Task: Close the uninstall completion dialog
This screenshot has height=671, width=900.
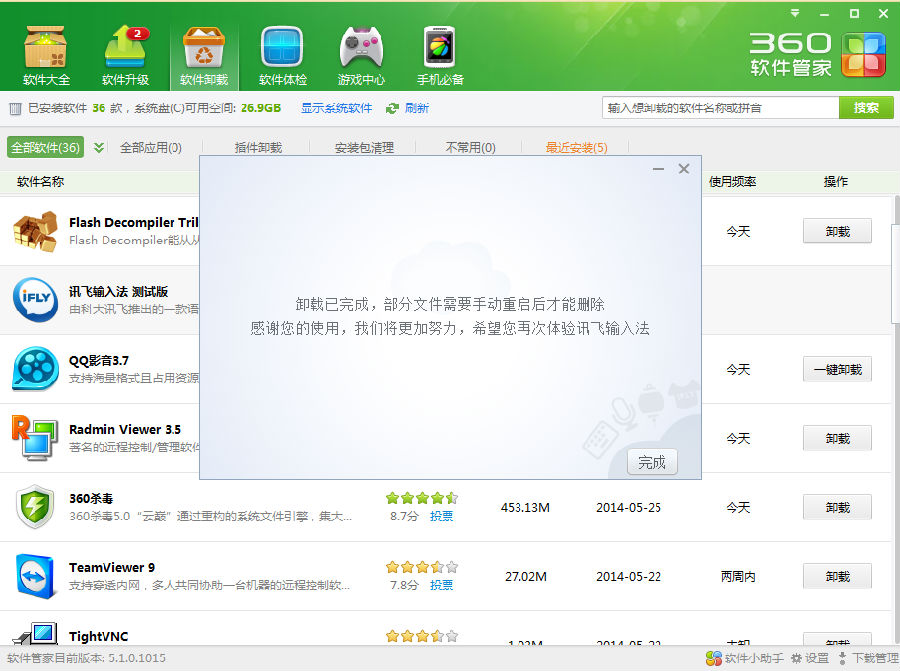Action: coord(684,169)
